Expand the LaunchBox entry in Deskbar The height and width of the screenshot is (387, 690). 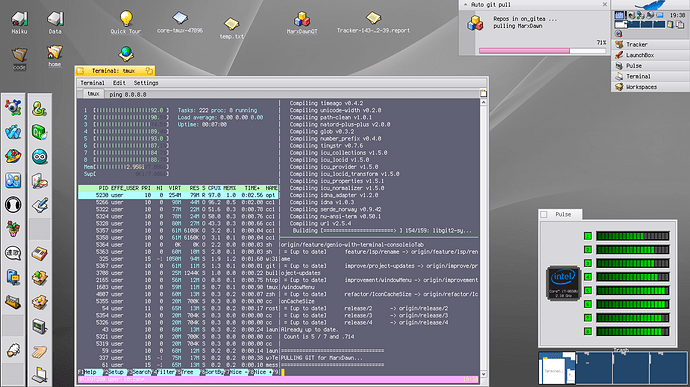click(x=650, y=55)
